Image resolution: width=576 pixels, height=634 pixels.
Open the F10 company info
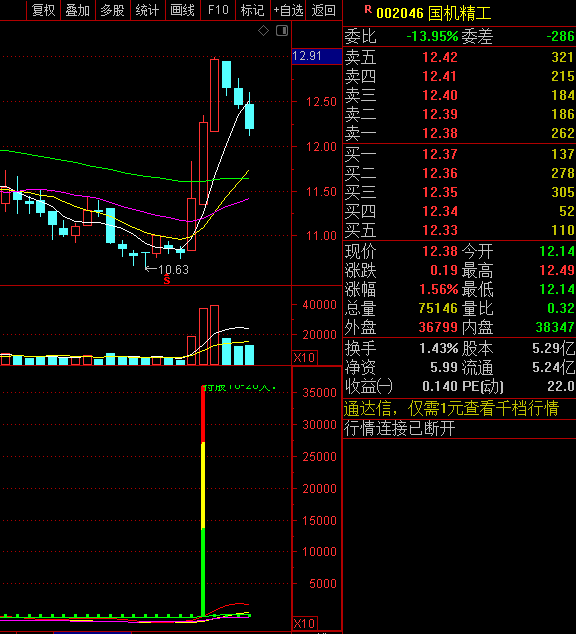[218, 10]
